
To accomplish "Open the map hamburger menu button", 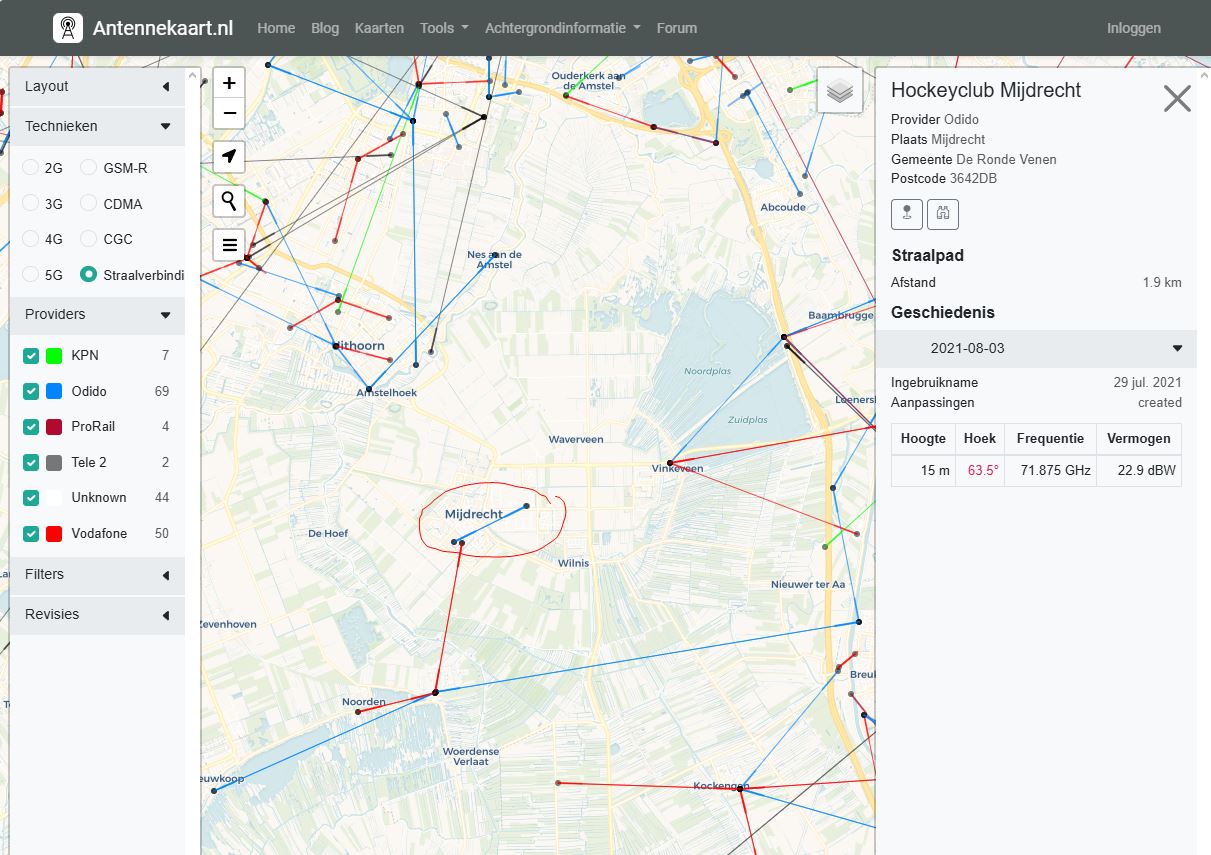I will point(229,244).
